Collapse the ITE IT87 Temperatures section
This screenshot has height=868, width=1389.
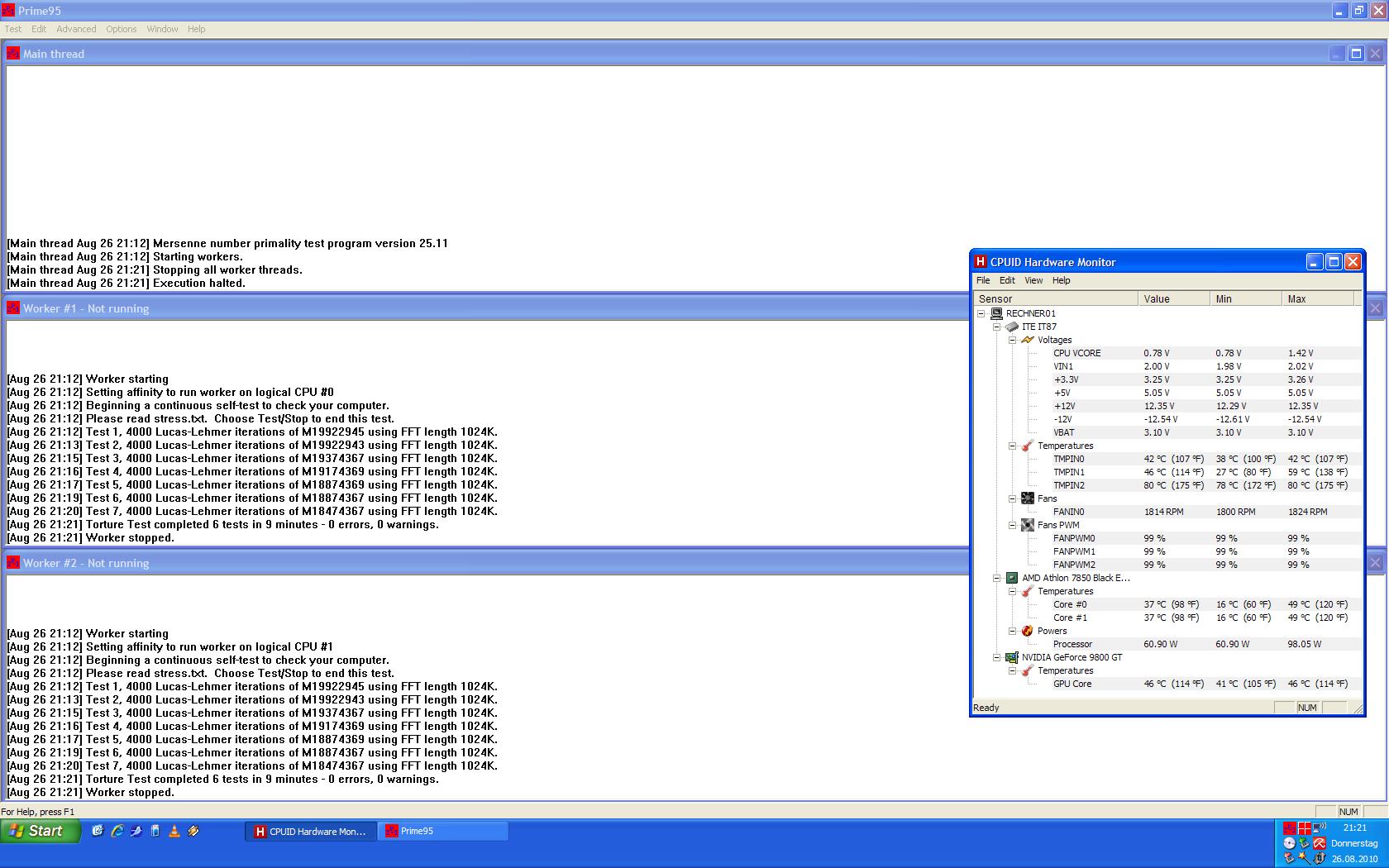tap(1013, 446)
